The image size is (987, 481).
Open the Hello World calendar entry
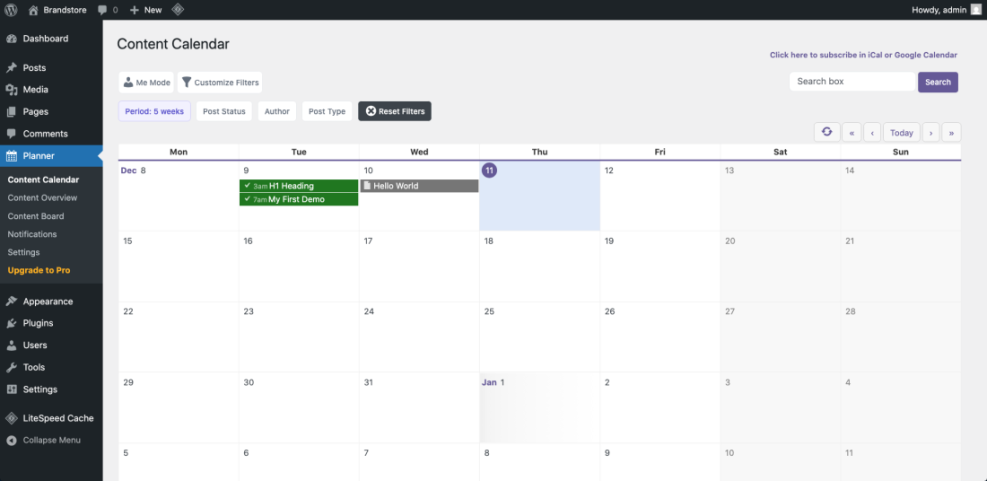pos(419,186)
